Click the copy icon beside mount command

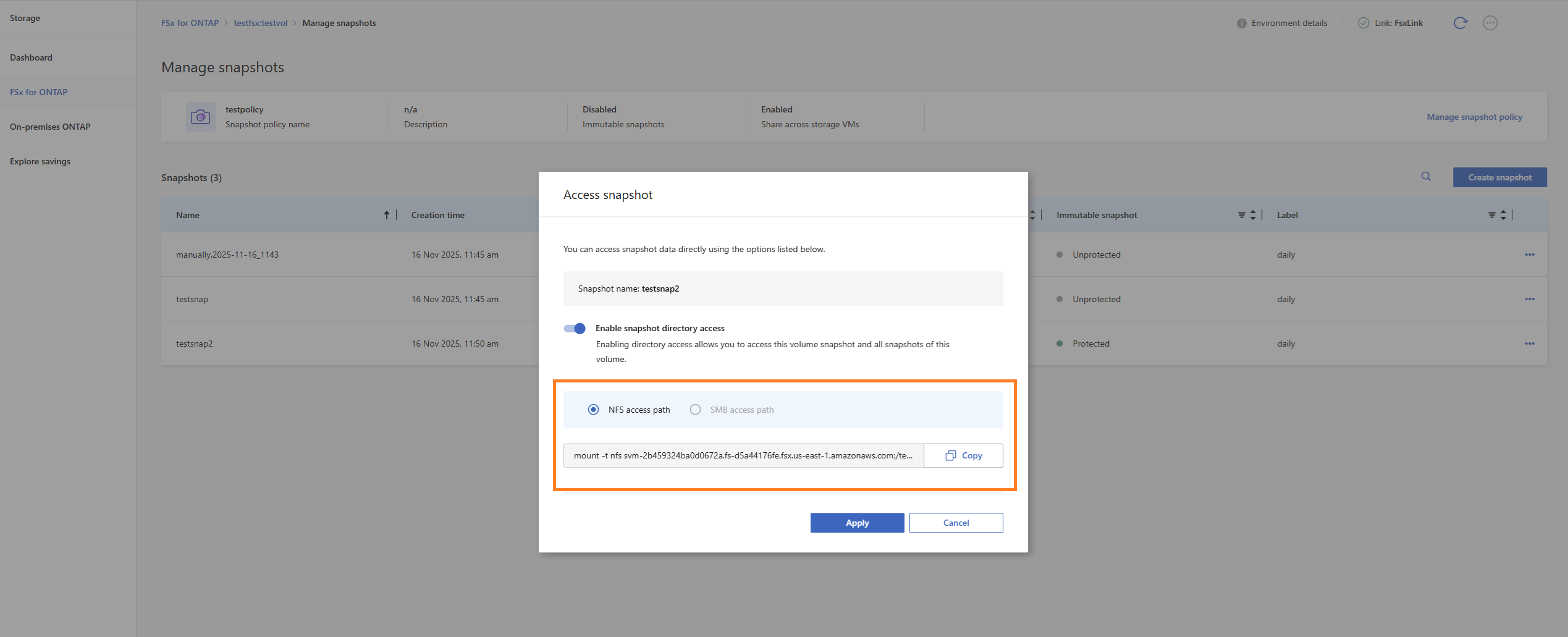pyautogui.click(x=951, y=455)
